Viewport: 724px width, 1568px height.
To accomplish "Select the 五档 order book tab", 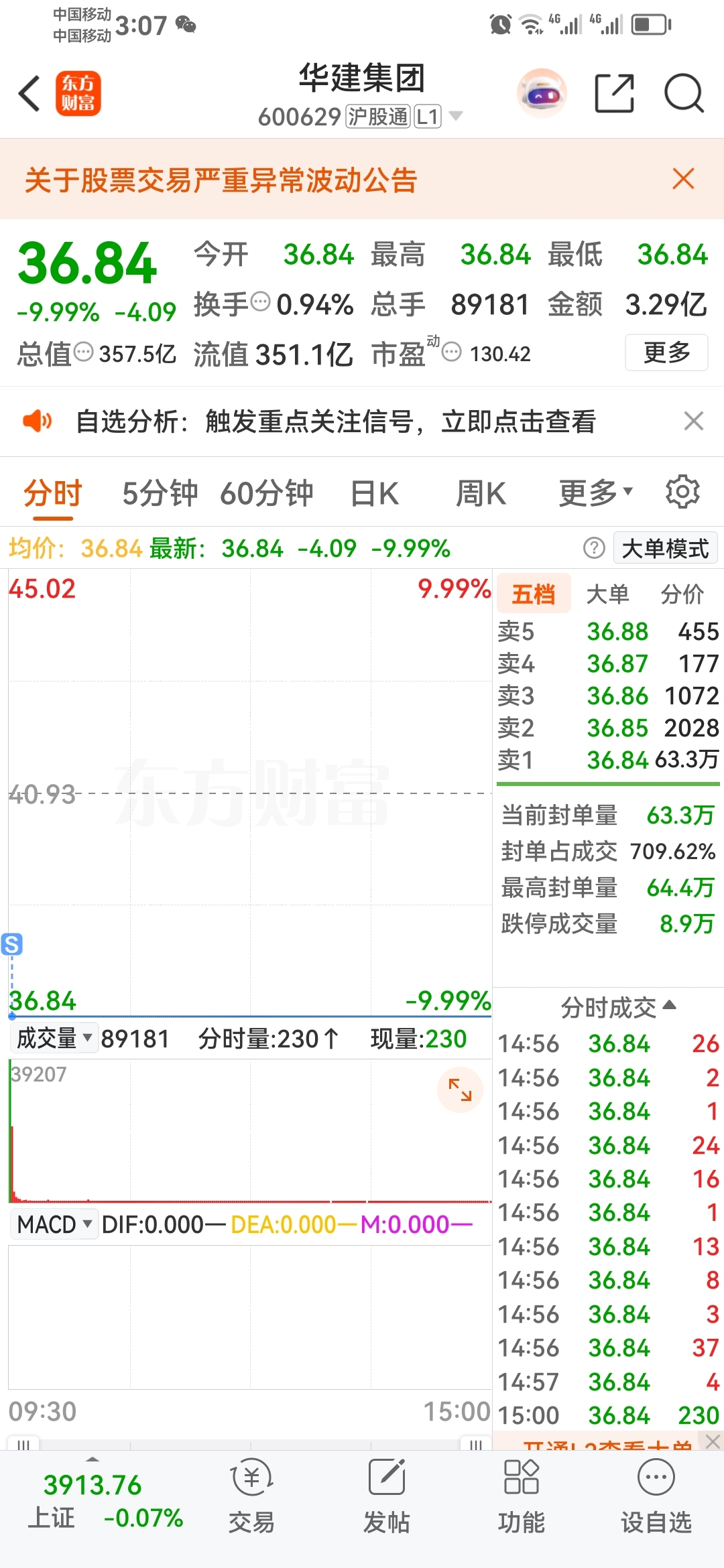I will [534, 594].
